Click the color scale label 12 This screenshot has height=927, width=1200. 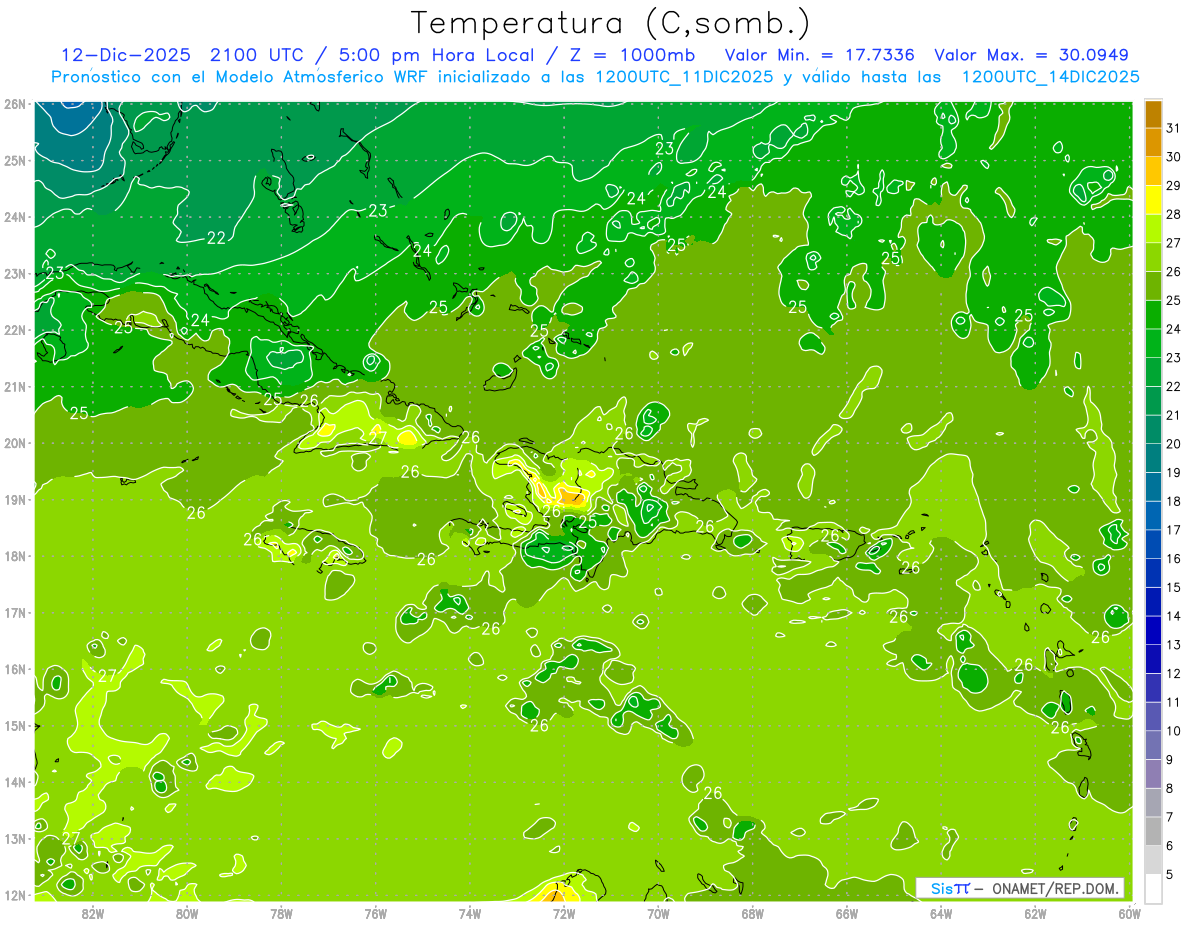[x=1174, y=673]
